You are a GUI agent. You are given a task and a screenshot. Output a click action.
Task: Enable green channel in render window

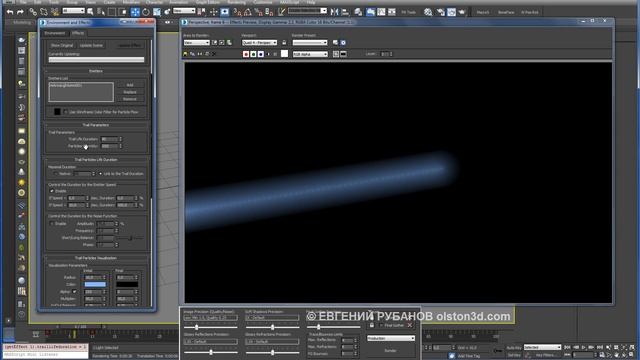point(253,54)
